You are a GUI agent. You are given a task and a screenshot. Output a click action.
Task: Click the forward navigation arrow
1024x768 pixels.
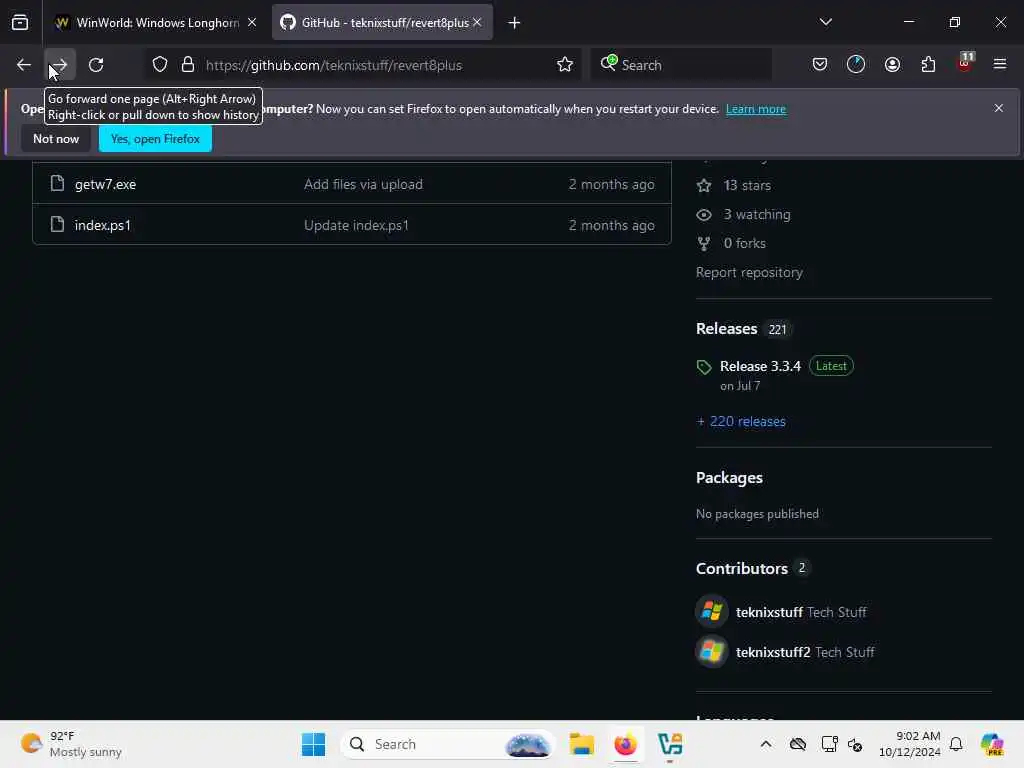coord(60,65)
